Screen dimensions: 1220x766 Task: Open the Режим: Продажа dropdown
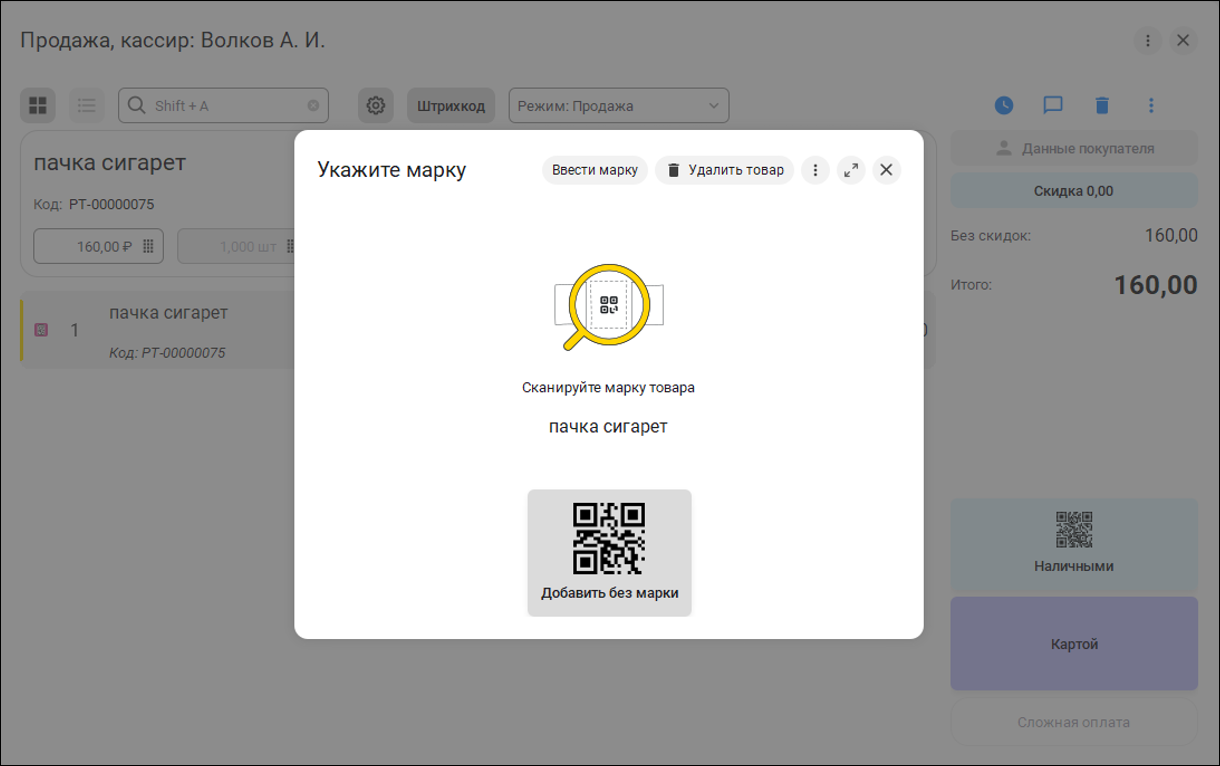point(619,105)
